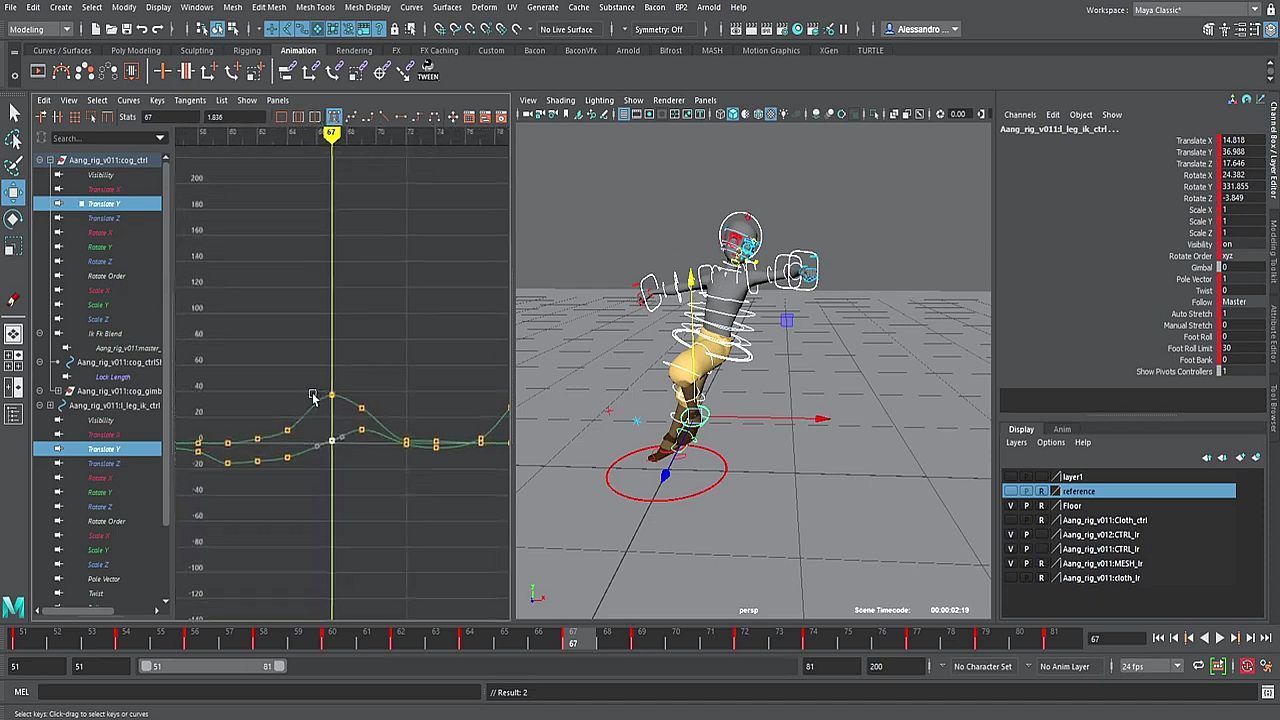Create a new display layer icon
The width and height of the screenshot is (1280, 720).
coord(1240,457)
